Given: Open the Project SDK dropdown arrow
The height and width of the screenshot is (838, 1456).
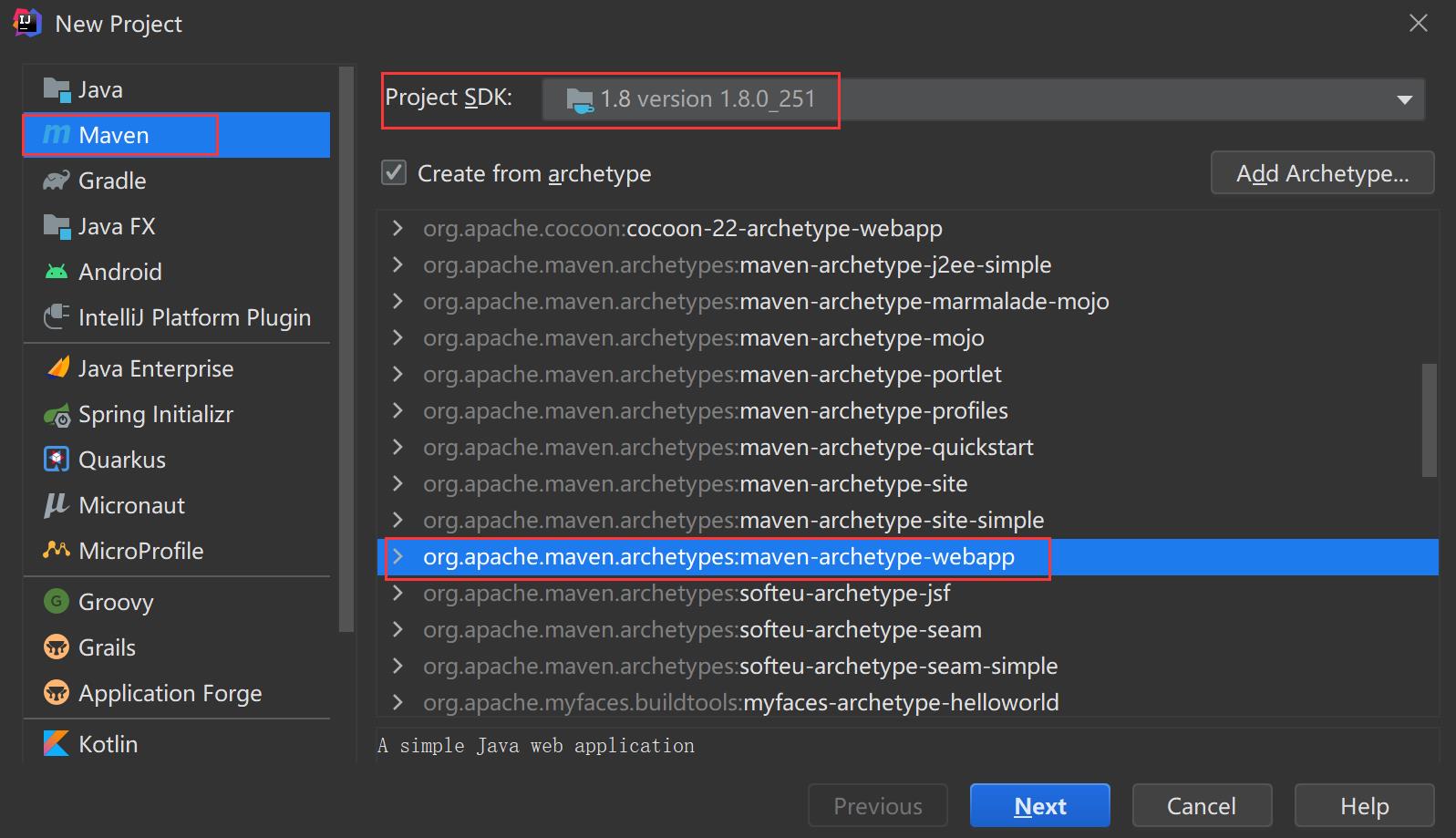Looking at the screenshot, I should [1404, 99].
